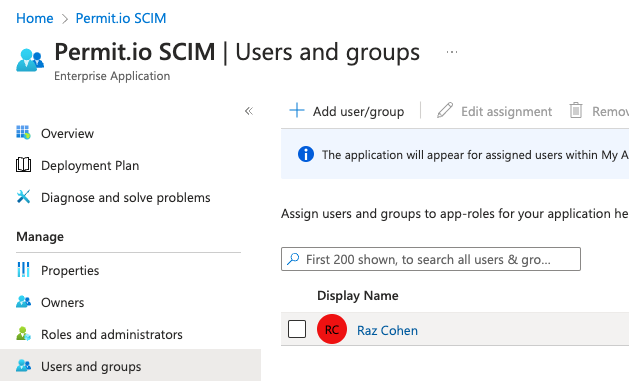Navigate to Home breadcrumb link

point(34,18)
